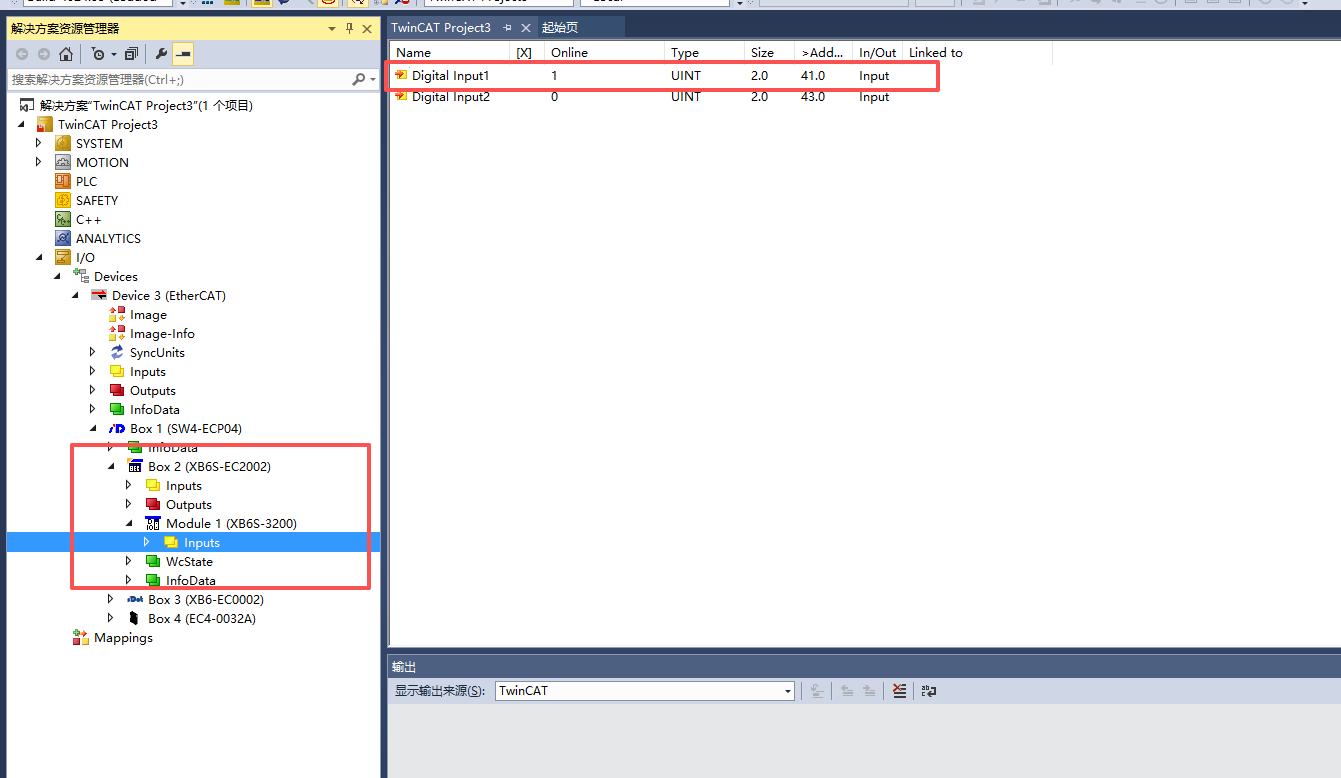Open Properties with the wrench icon
The height and width of the screenshot is (778, 1341).
click(161, 54)
